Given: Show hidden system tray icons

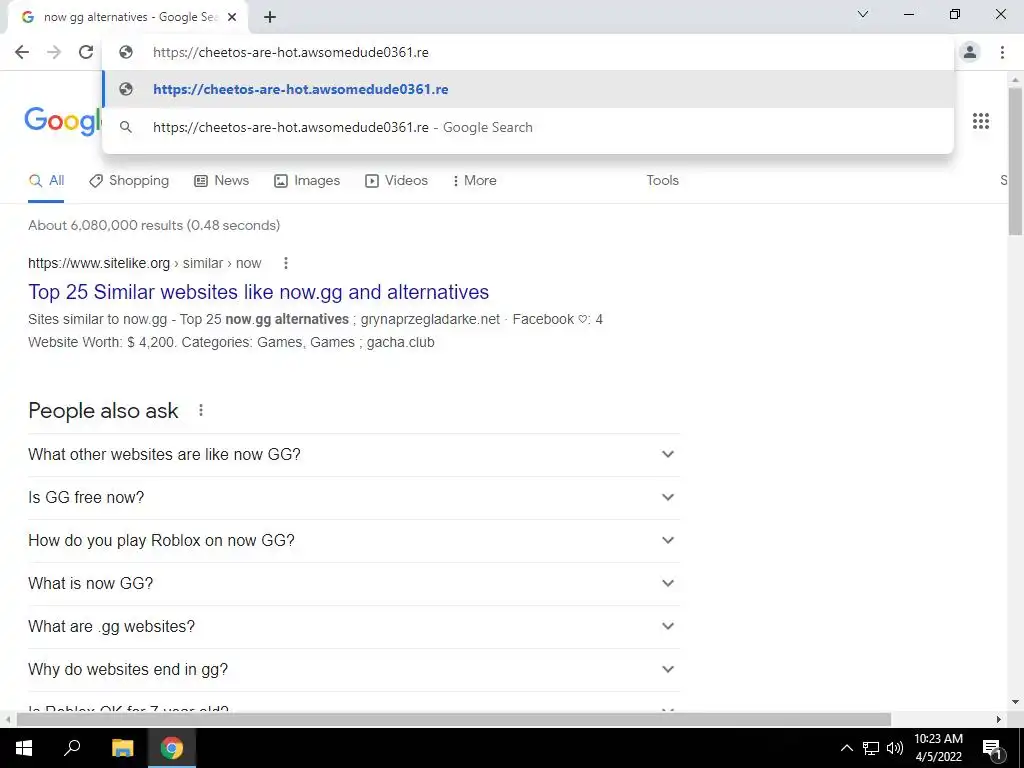Looking at the screenshot, I should pyautogui.click(x=846, y=748).
